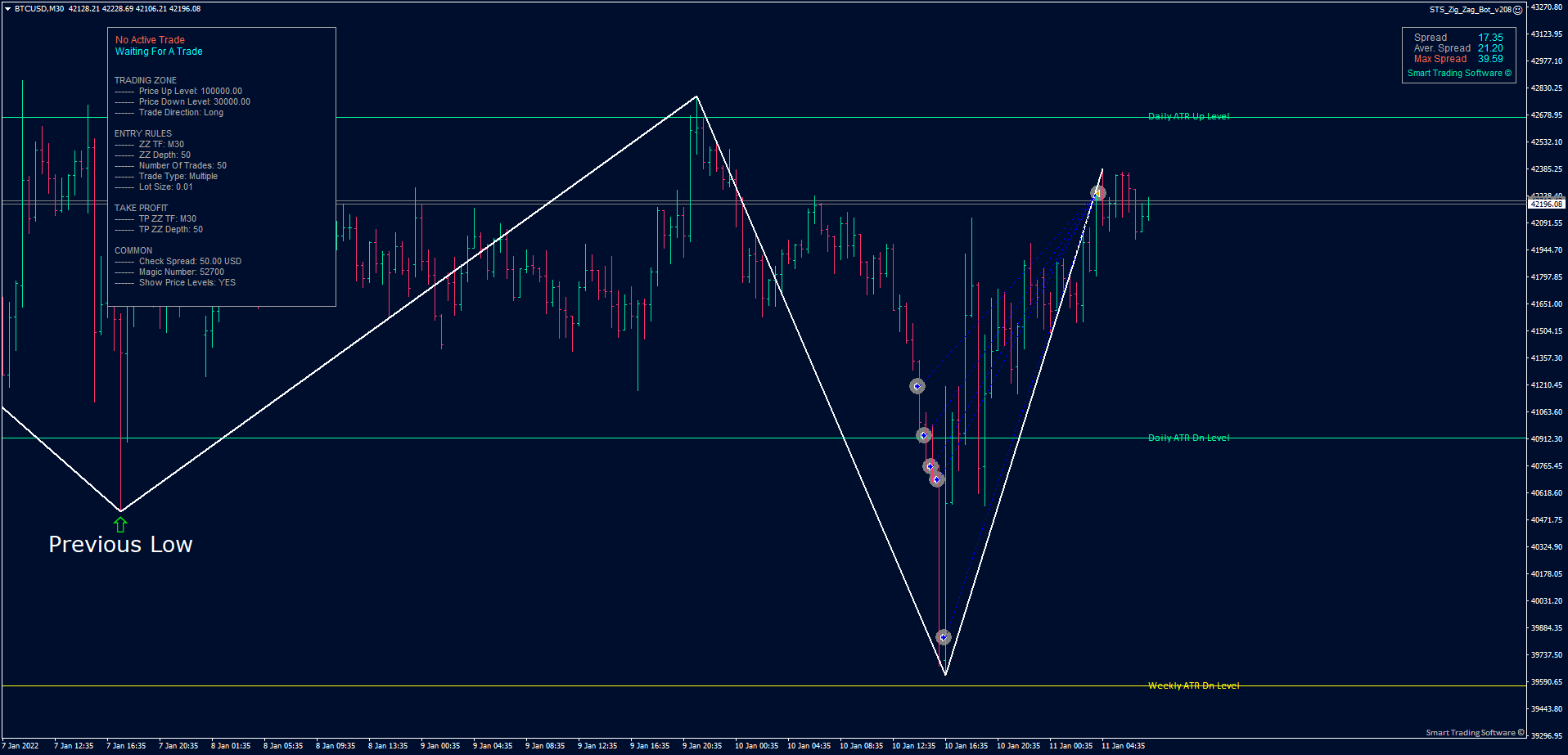Screen dimensions: 1568x755
Task: Click the 39296.95 price axis label
Action: click(x=1547, y=736)
